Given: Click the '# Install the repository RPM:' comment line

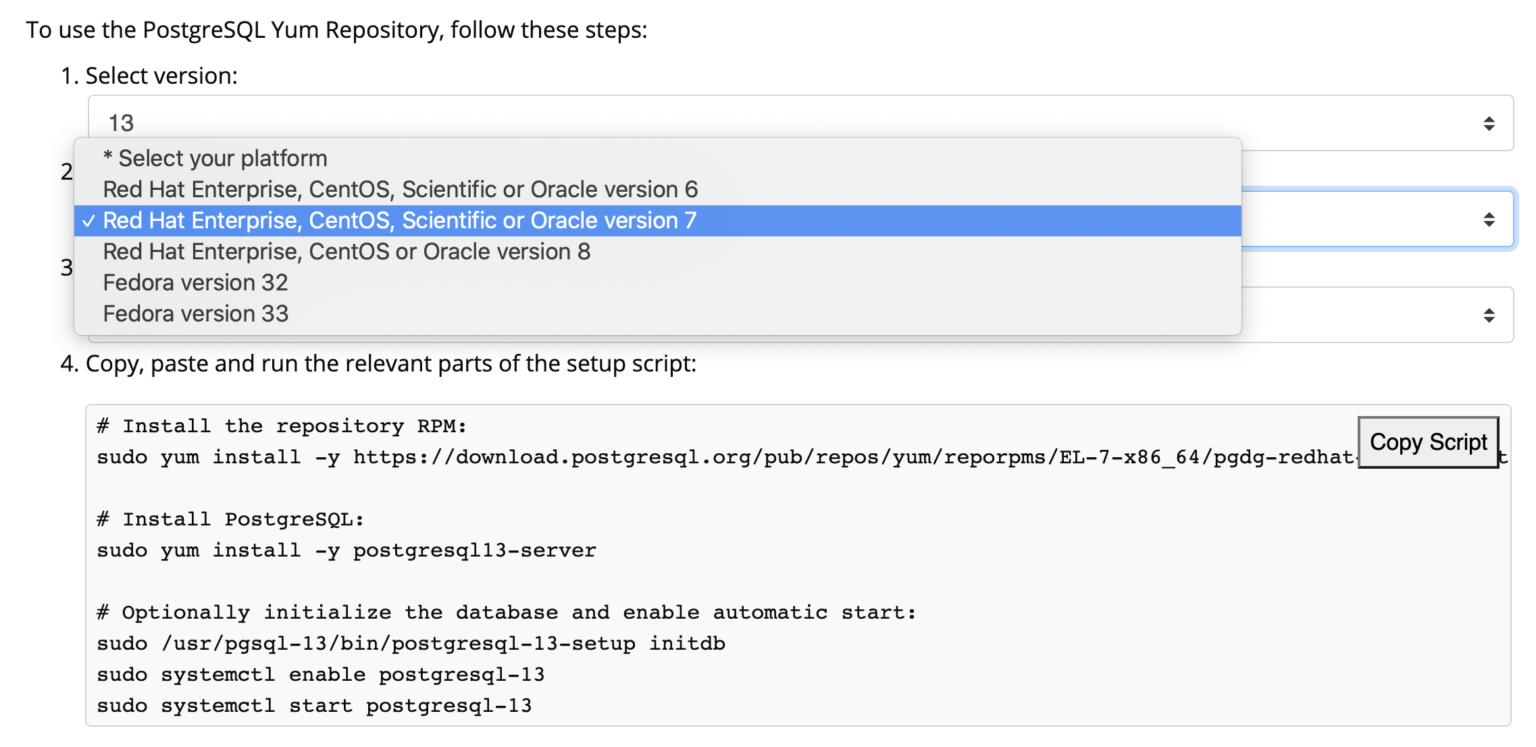Looking at the screenshot, I should pyautogui.click(x=282, y=427).
